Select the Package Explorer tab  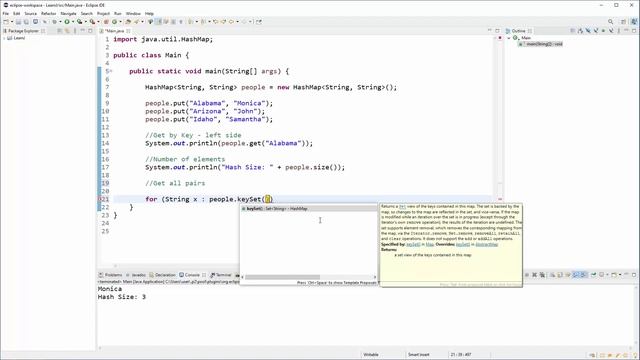coord(23,31)
